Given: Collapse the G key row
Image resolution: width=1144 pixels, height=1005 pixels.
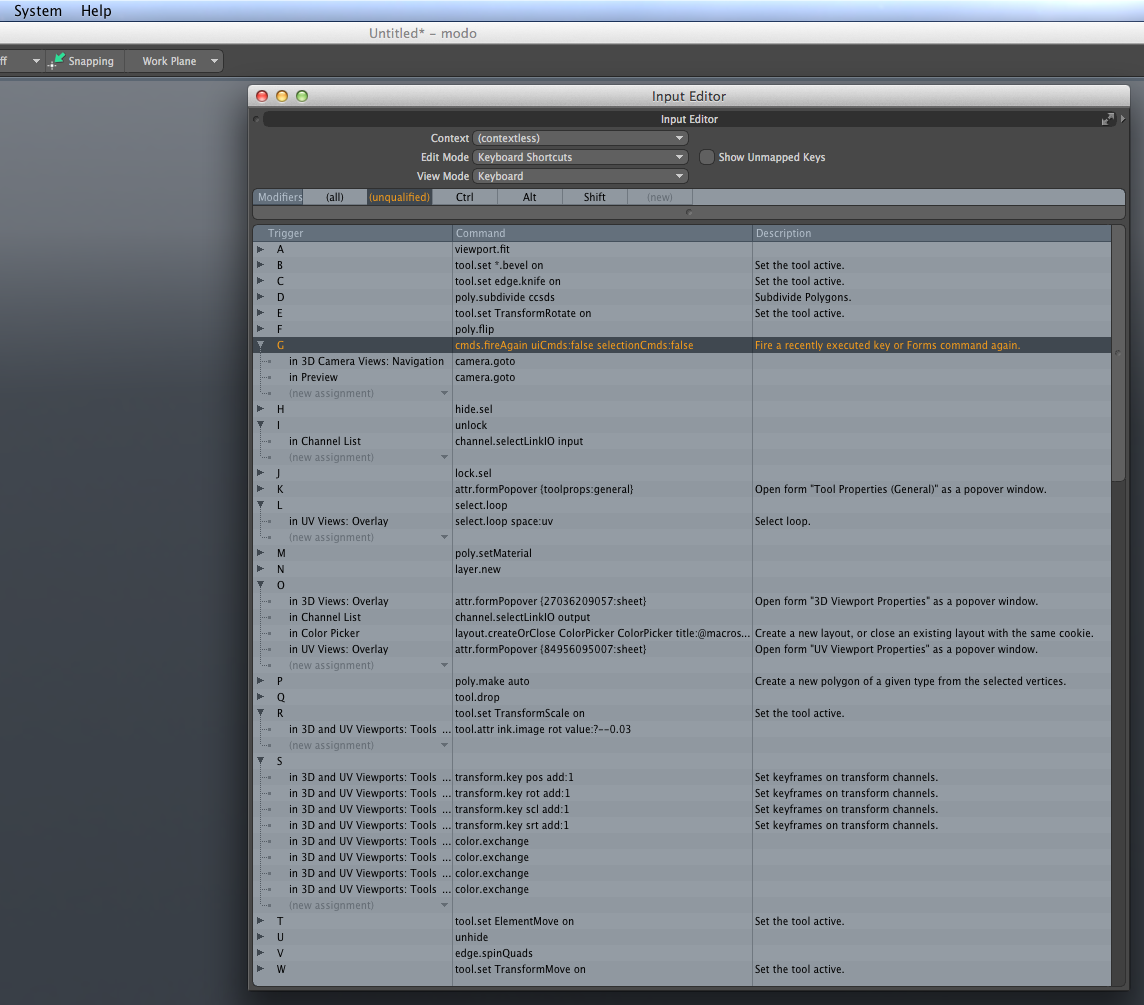Looking at the screenshot, I should coord(260,345).
